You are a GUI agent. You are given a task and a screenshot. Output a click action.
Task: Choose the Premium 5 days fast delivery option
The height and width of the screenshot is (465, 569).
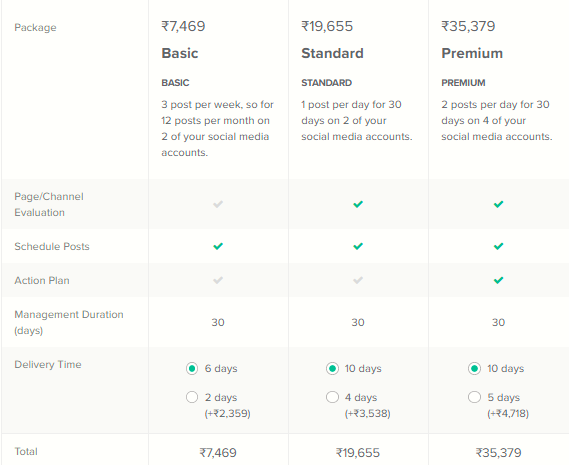474,397
